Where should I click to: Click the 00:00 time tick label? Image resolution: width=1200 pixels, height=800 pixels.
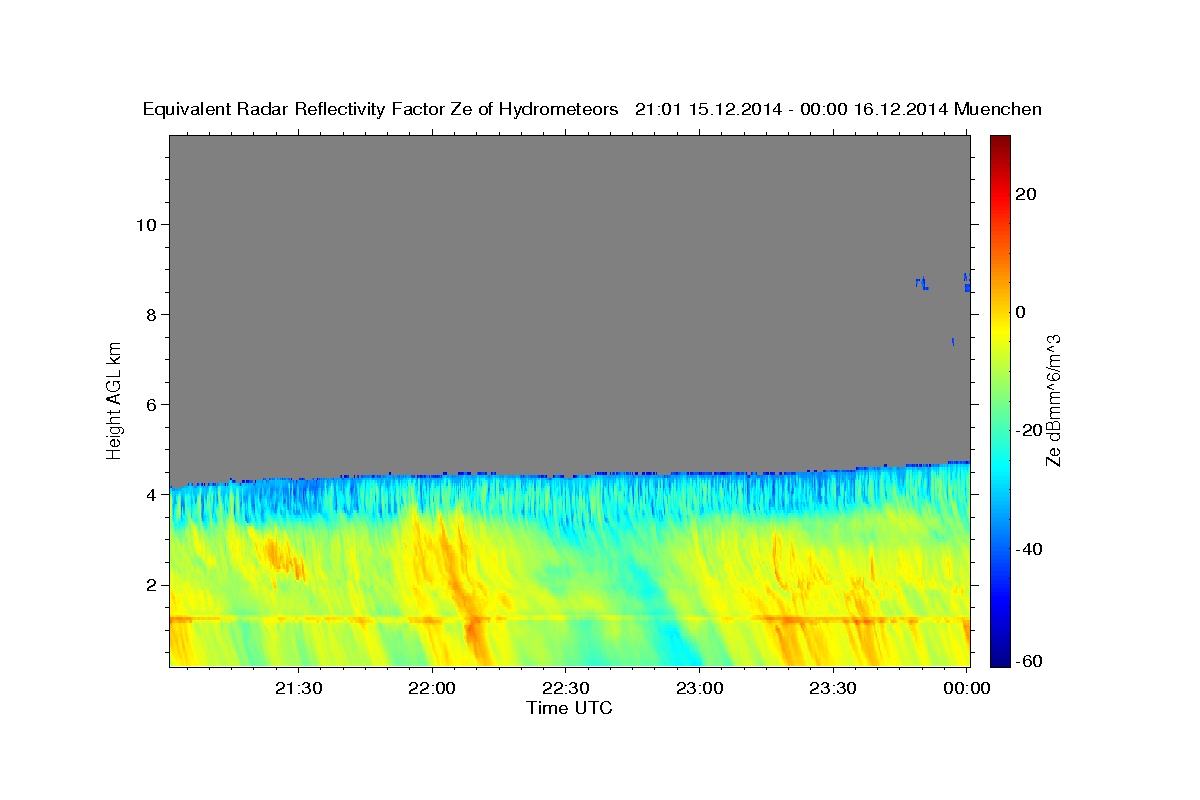[967, 688]
